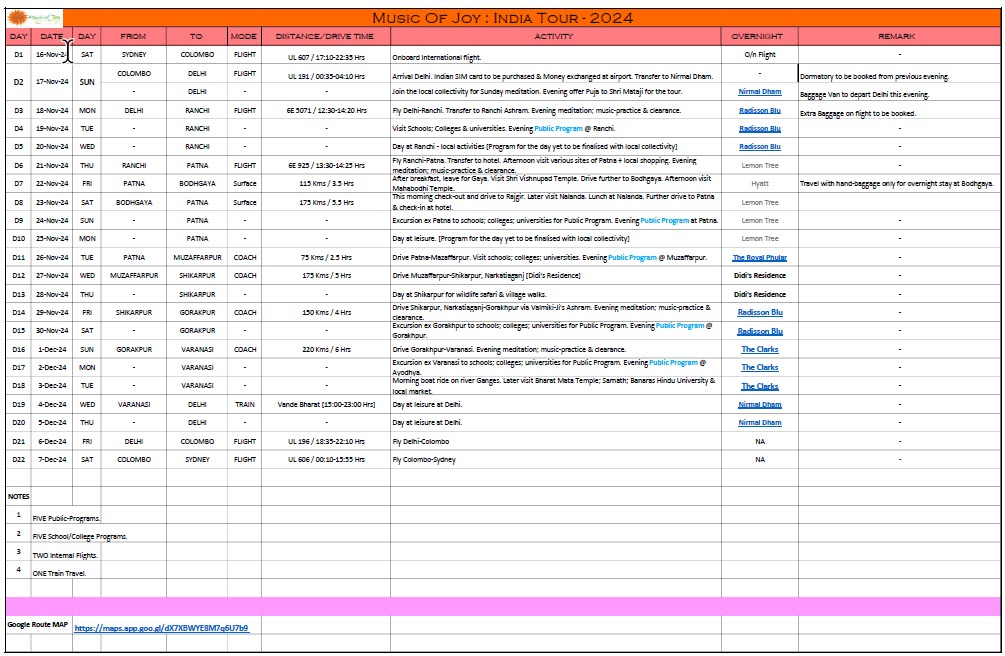Select the OVERNIGHT column header
This screenshot has height=656, width=1005.
pos(760,37)
